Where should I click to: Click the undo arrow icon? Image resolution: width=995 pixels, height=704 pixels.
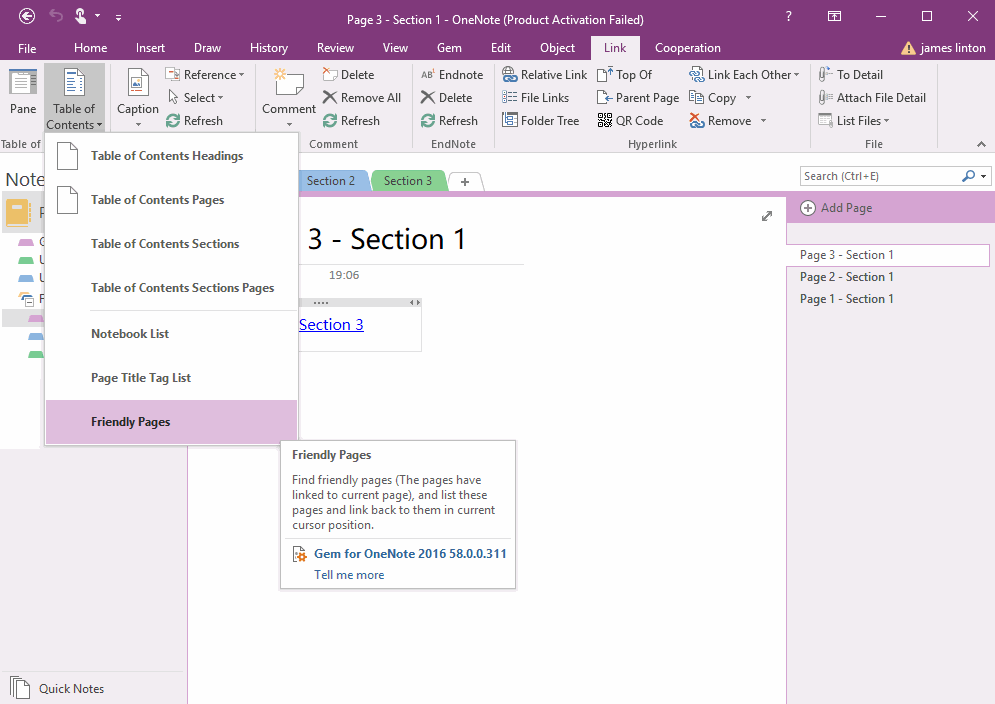[x=56, y=16]
